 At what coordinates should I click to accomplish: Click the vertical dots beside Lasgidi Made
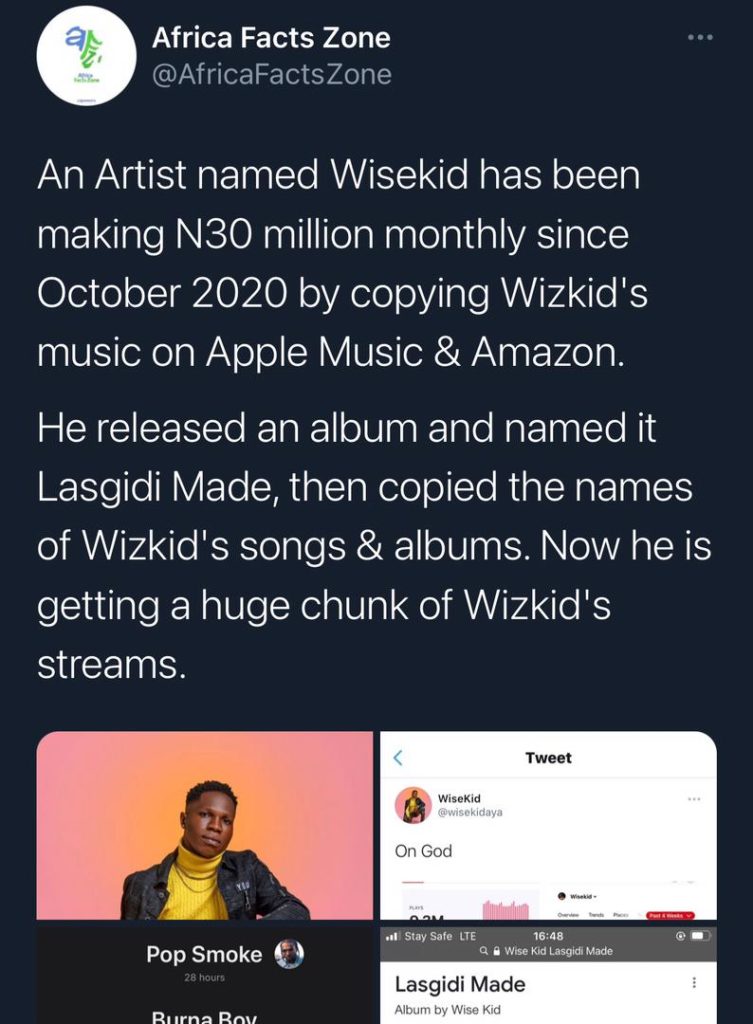(x=694, y=983)
